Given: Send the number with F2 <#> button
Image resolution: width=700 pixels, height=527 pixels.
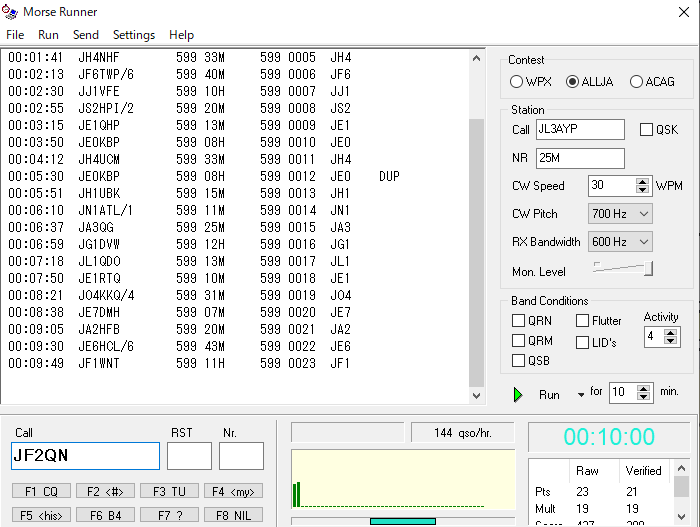Looking at the screenshot, I should pos(105,491).
